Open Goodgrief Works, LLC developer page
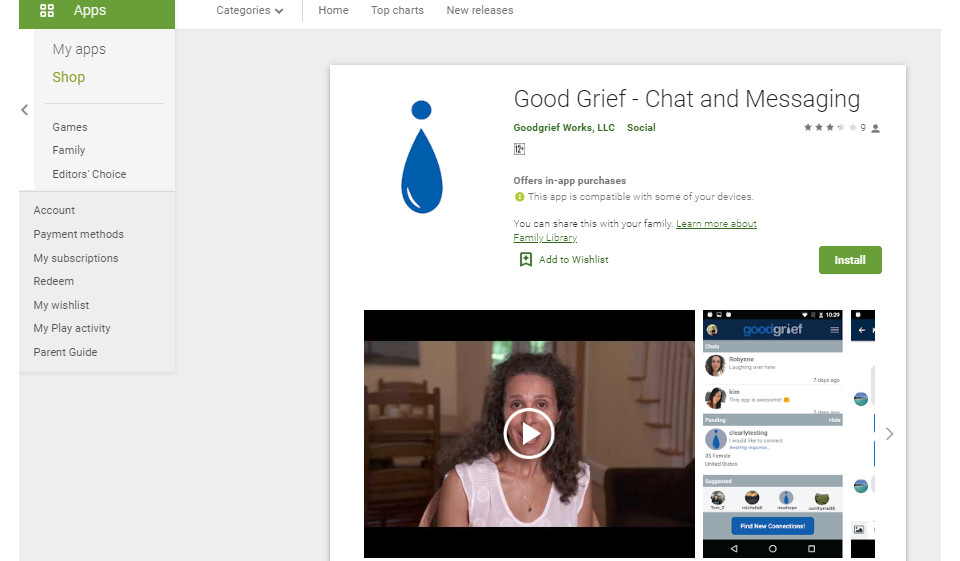 [x=564, y=128]
